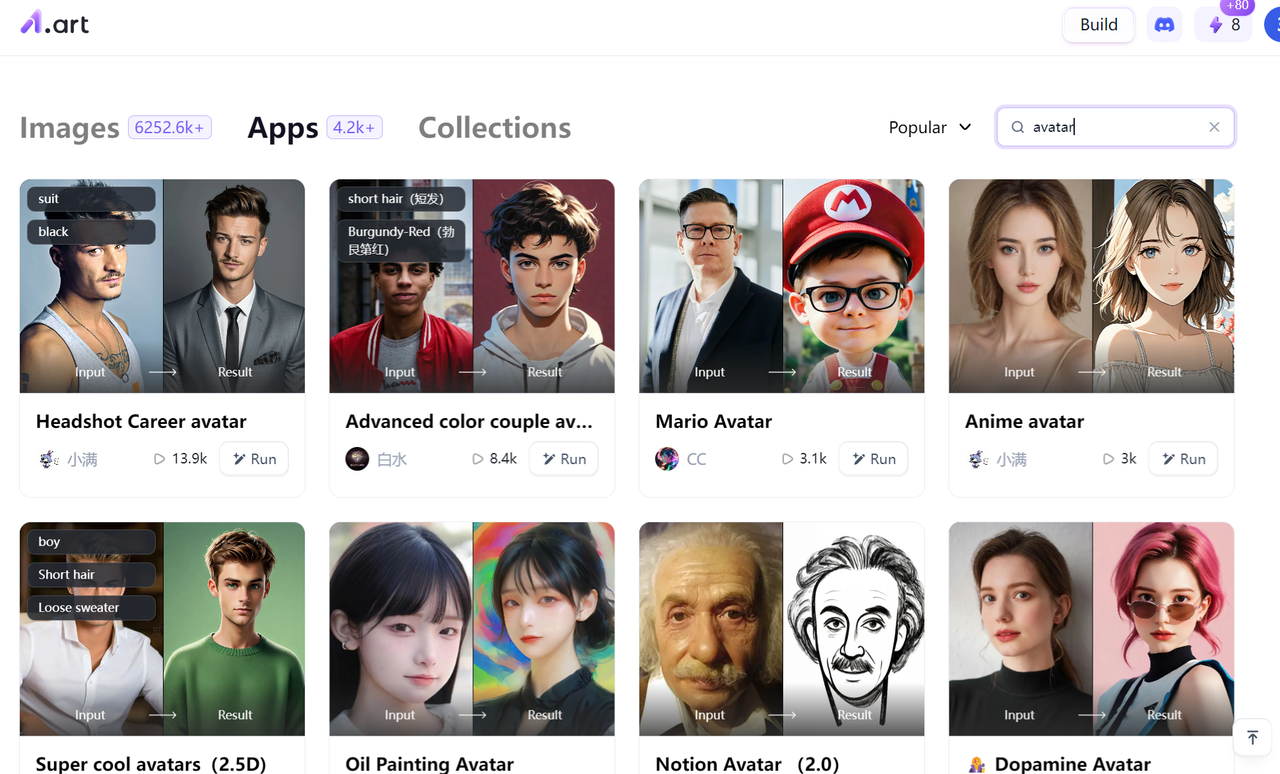
Task: Open the Popular sort dropdown
Action: coord(930,127)
